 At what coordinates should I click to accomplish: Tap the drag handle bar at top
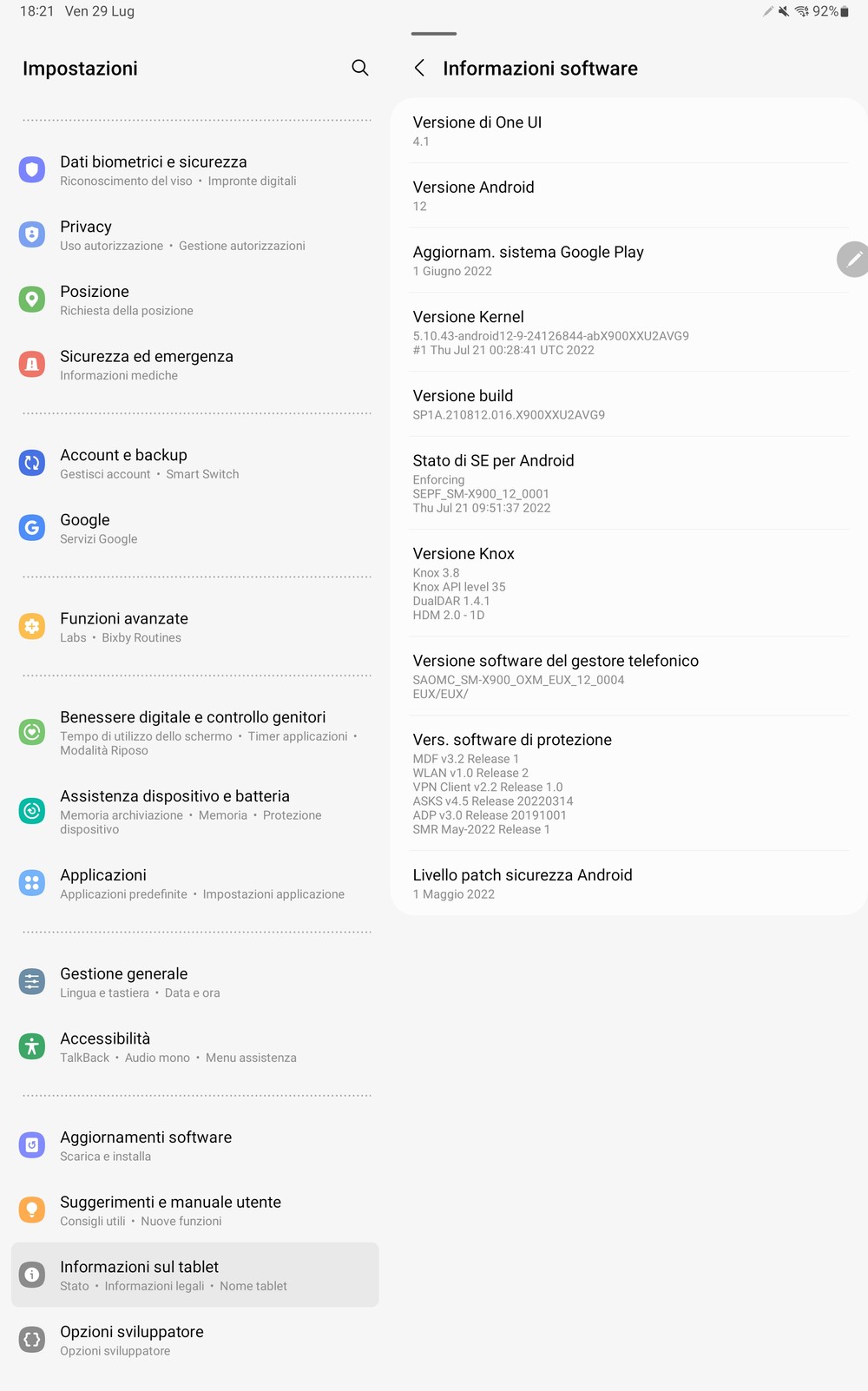(434, 34)
